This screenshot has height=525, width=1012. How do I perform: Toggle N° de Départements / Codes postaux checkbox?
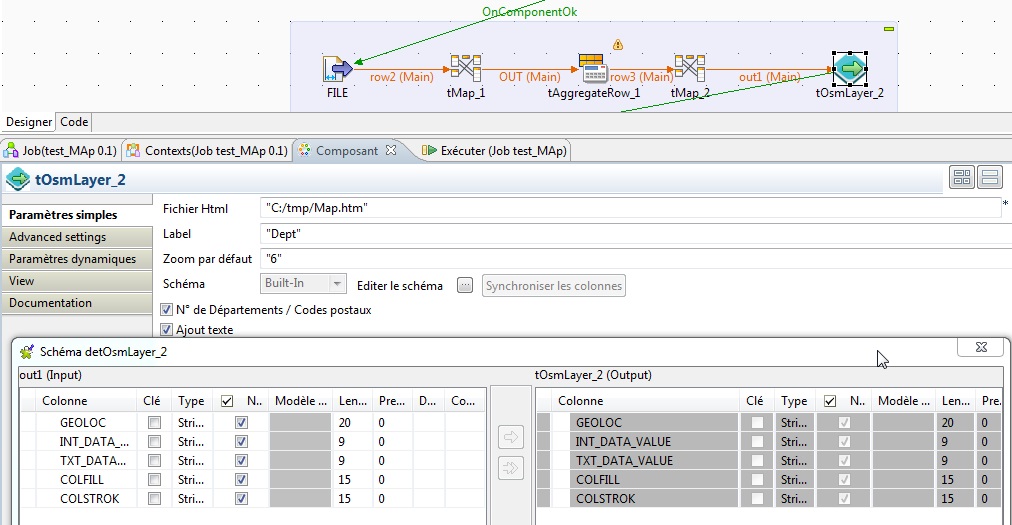coord(167,310)
